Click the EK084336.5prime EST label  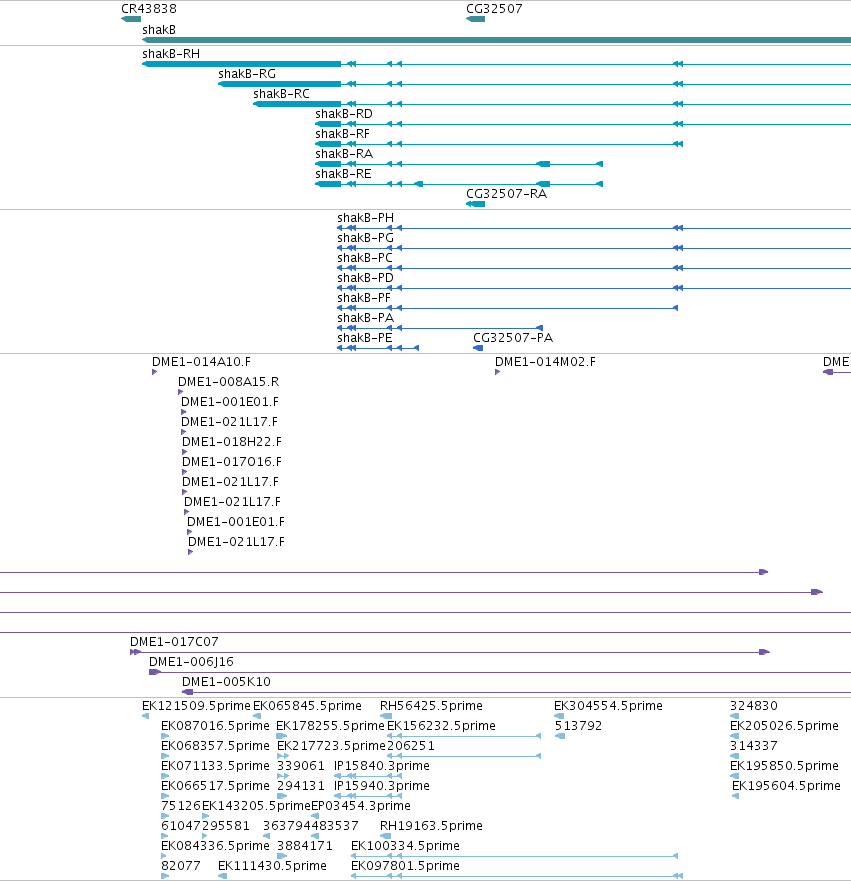(x=215, y=846)
